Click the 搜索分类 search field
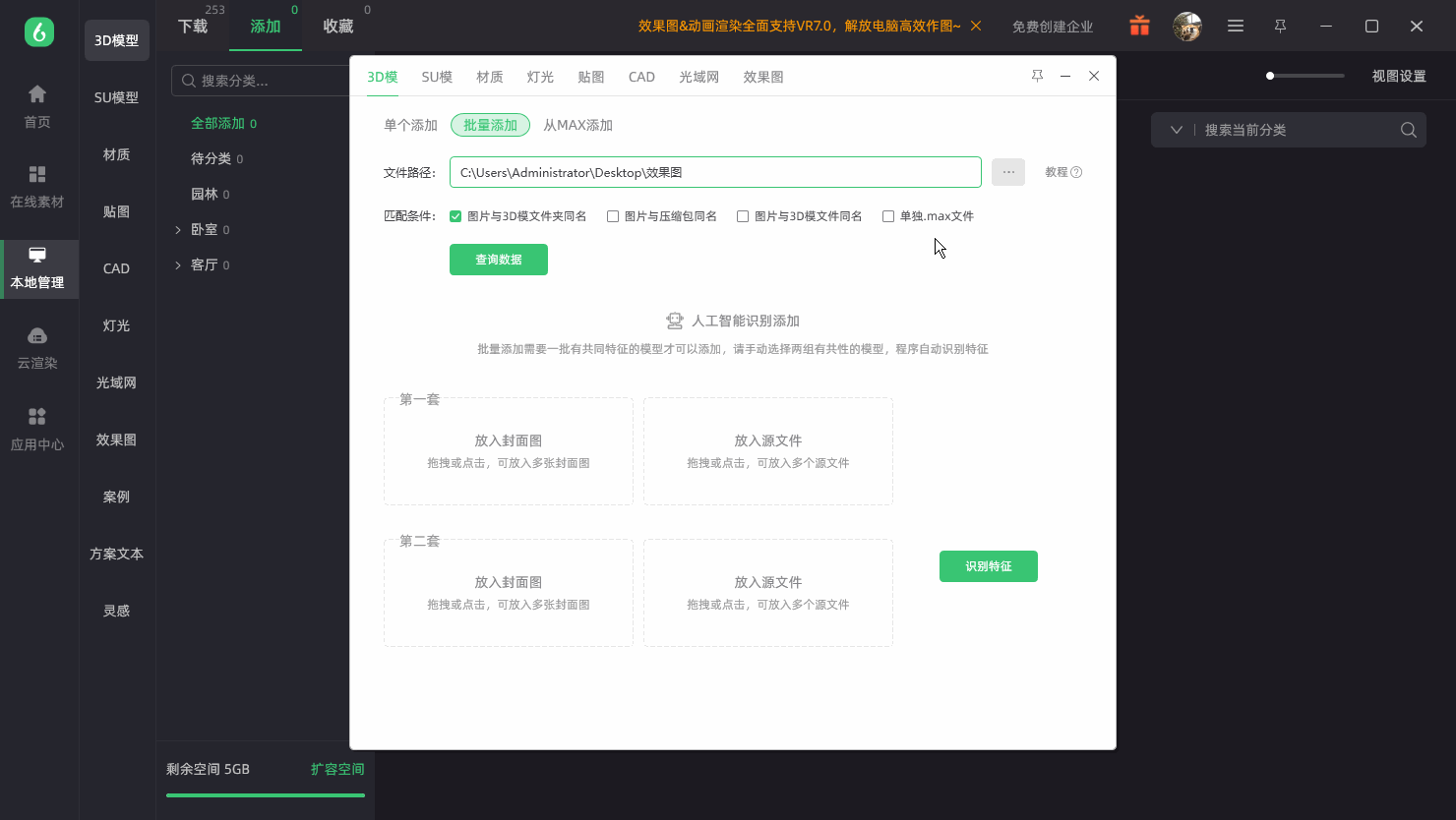The width and height of the screenshot is (1456, 820). 261,81
